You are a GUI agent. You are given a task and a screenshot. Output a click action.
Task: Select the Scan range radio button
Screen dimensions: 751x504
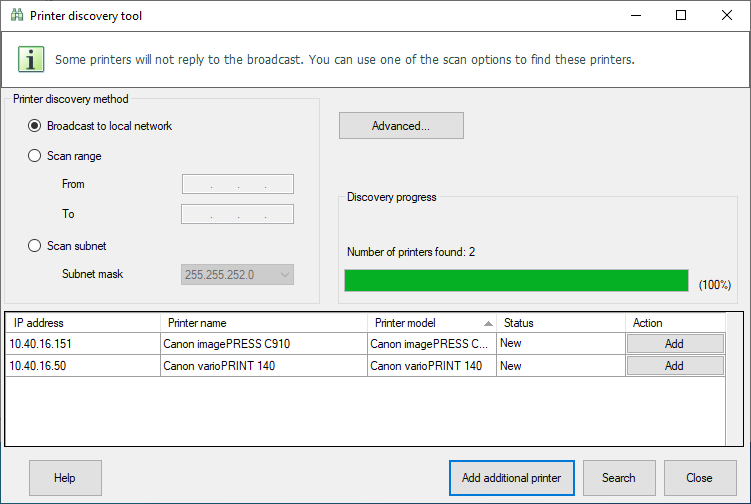click(x=36, y=156)
